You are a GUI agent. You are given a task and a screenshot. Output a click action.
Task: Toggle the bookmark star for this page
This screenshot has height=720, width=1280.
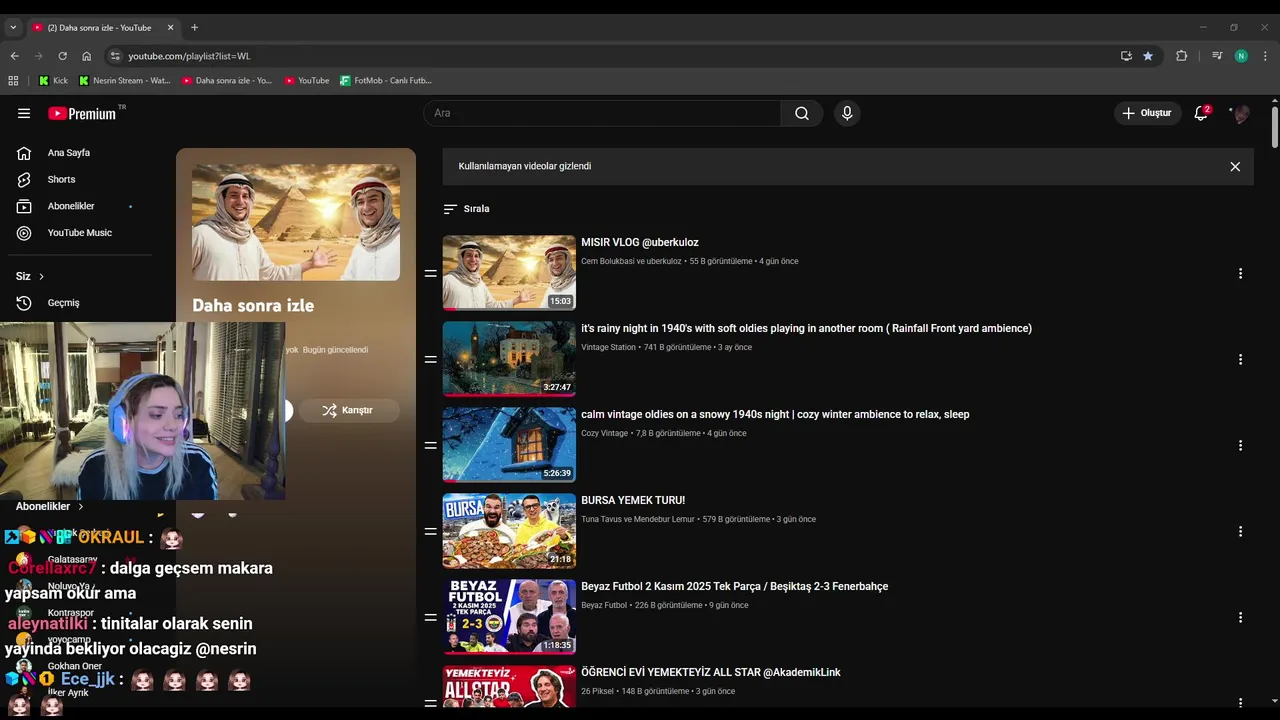[x=1148, y=56]
